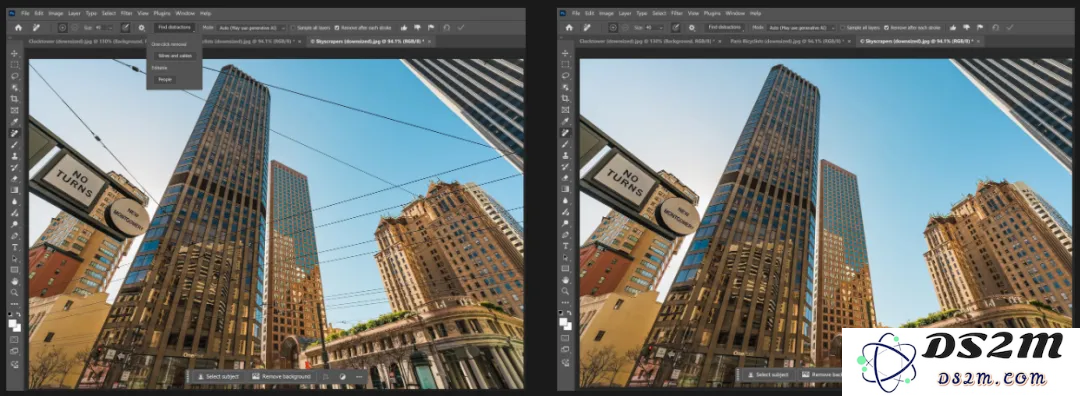Select the Crop tool in the left window
The image size is (1080, 396).
[14, 98]
